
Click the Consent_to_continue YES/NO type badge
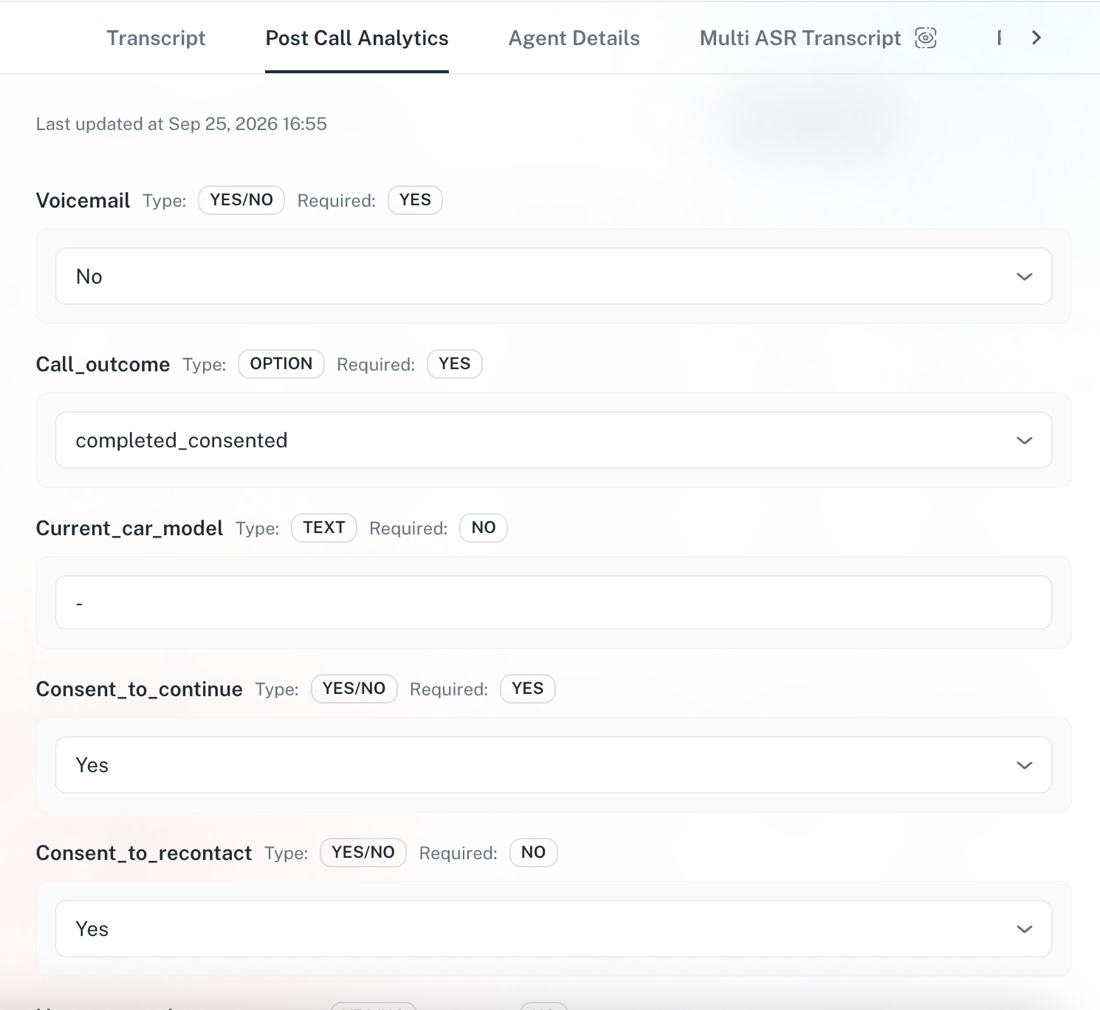click(354, 689)
